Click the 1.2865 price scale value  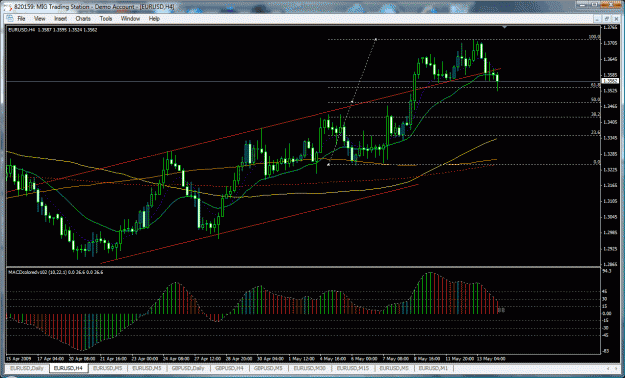pyautogui.click(x=610, y=264)
